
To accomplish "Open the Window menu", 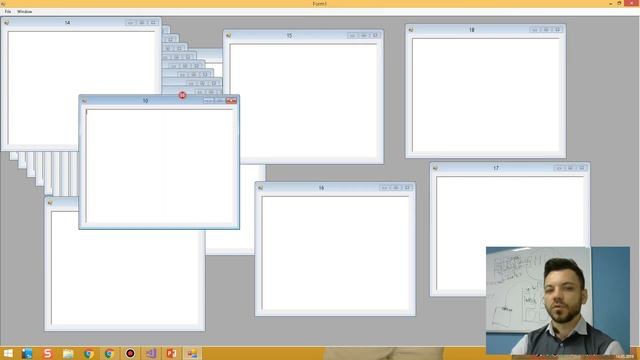I will tap(24, 12).
